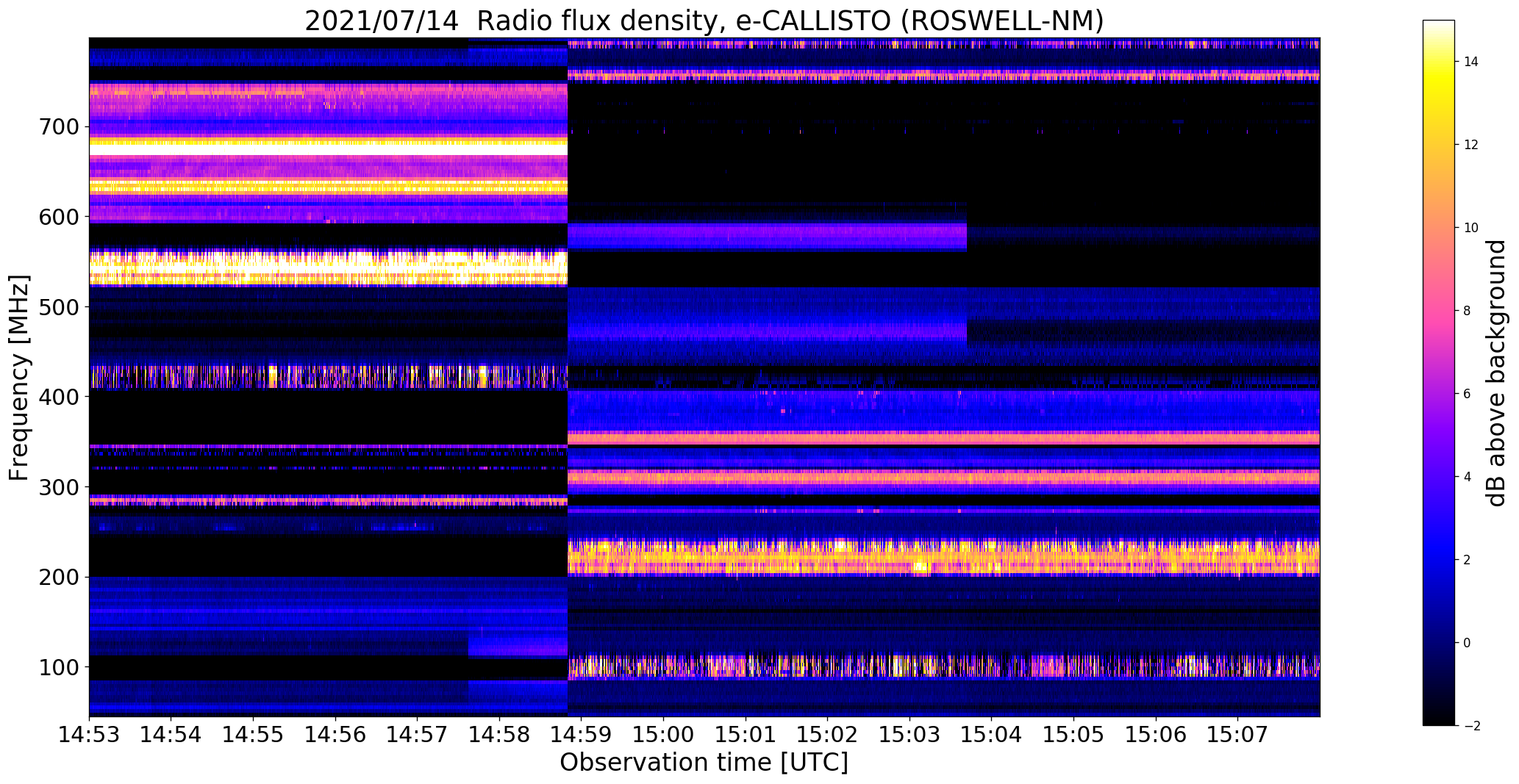Click the 15:07 time tick label

(1238, 735)
